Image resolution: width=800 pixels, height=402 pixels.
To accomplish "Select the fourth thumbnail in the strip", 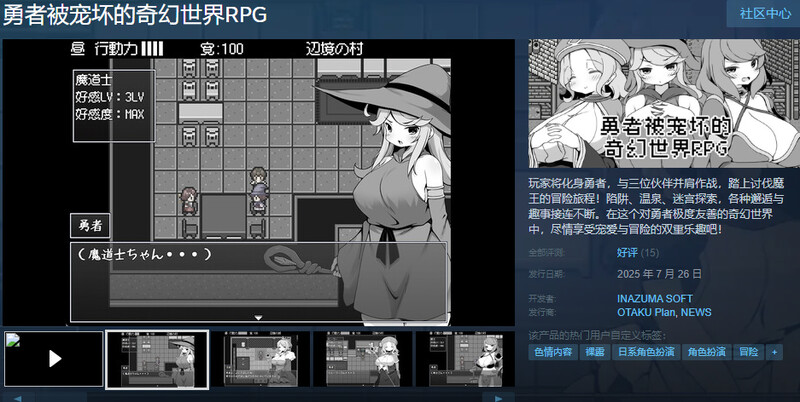I will pyautogui.click(x=363, y=359).
